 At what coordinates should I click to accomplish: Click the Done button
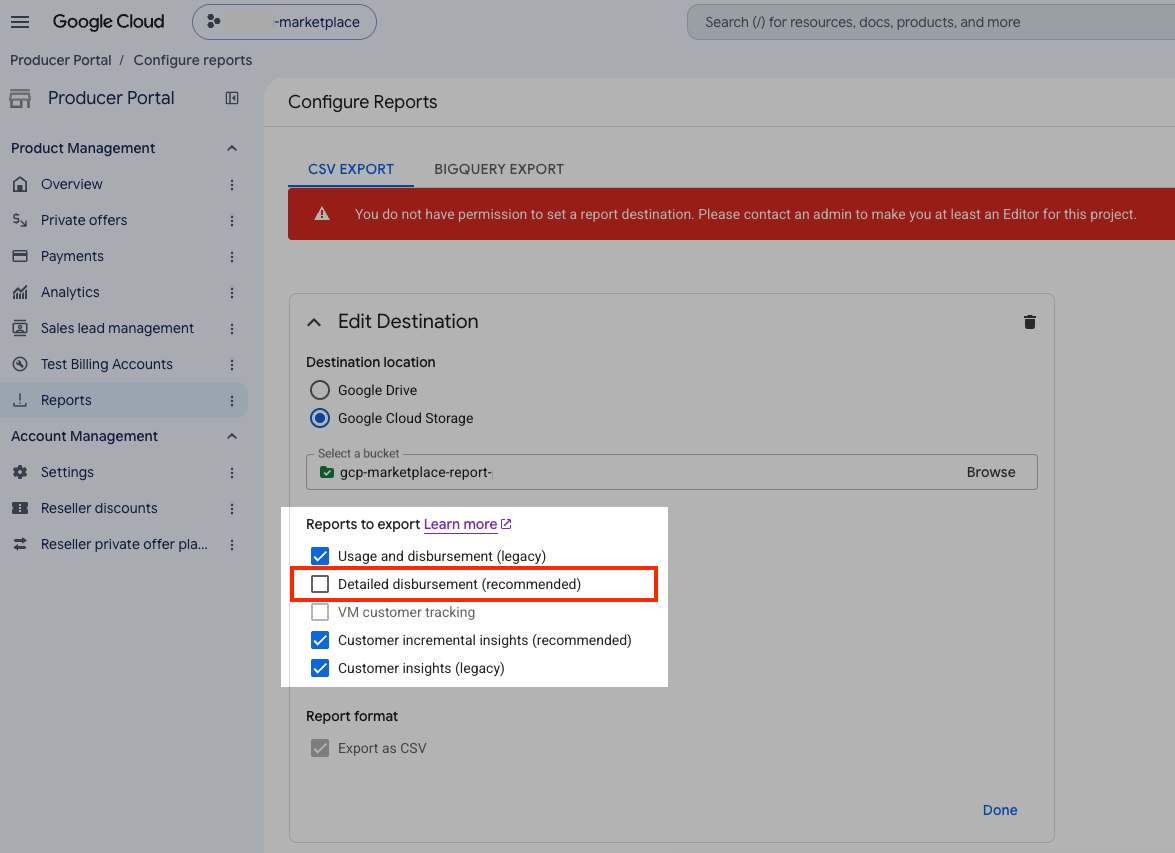pyautogui.click(x=1000, y=810)
